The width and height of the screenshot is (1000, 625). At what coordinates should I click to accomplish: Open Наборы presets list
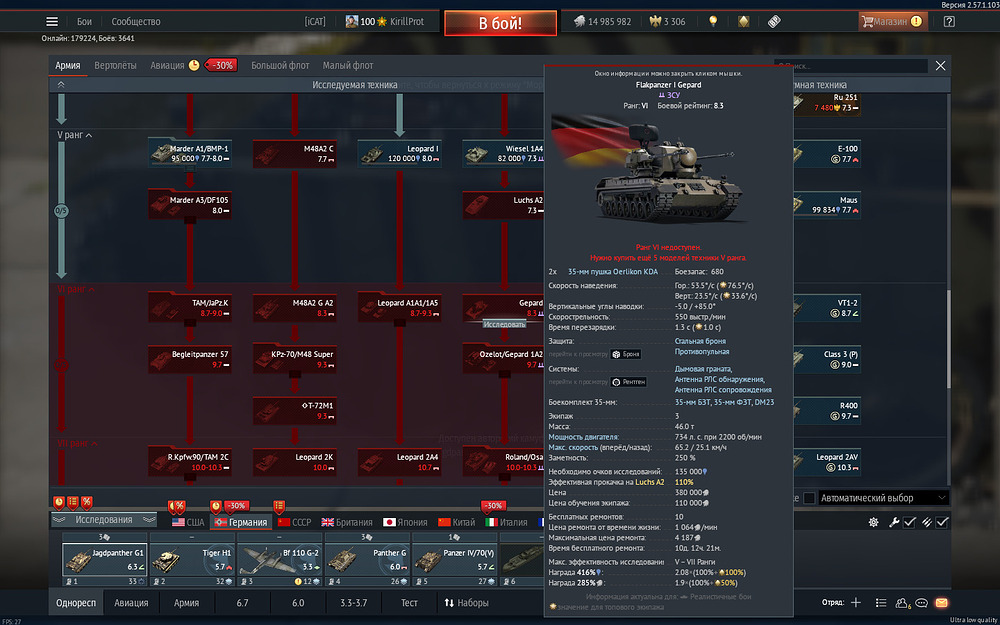466,603
